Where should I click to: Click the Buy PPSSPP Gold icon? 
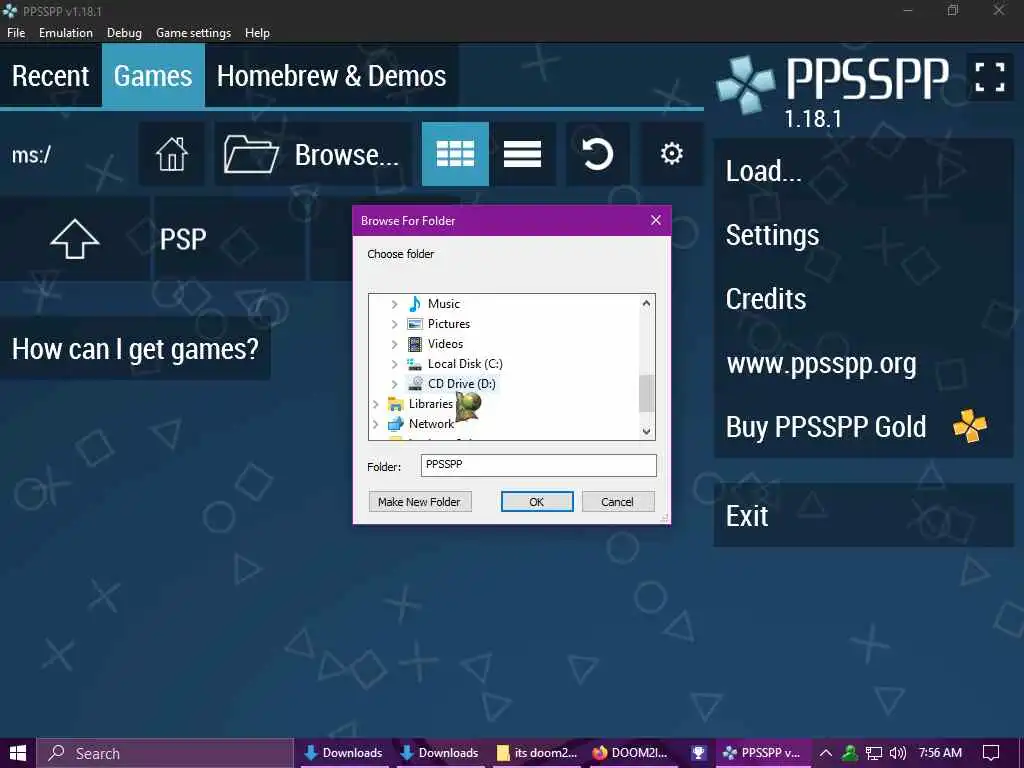pyautogui.click(x=970, y=426)
